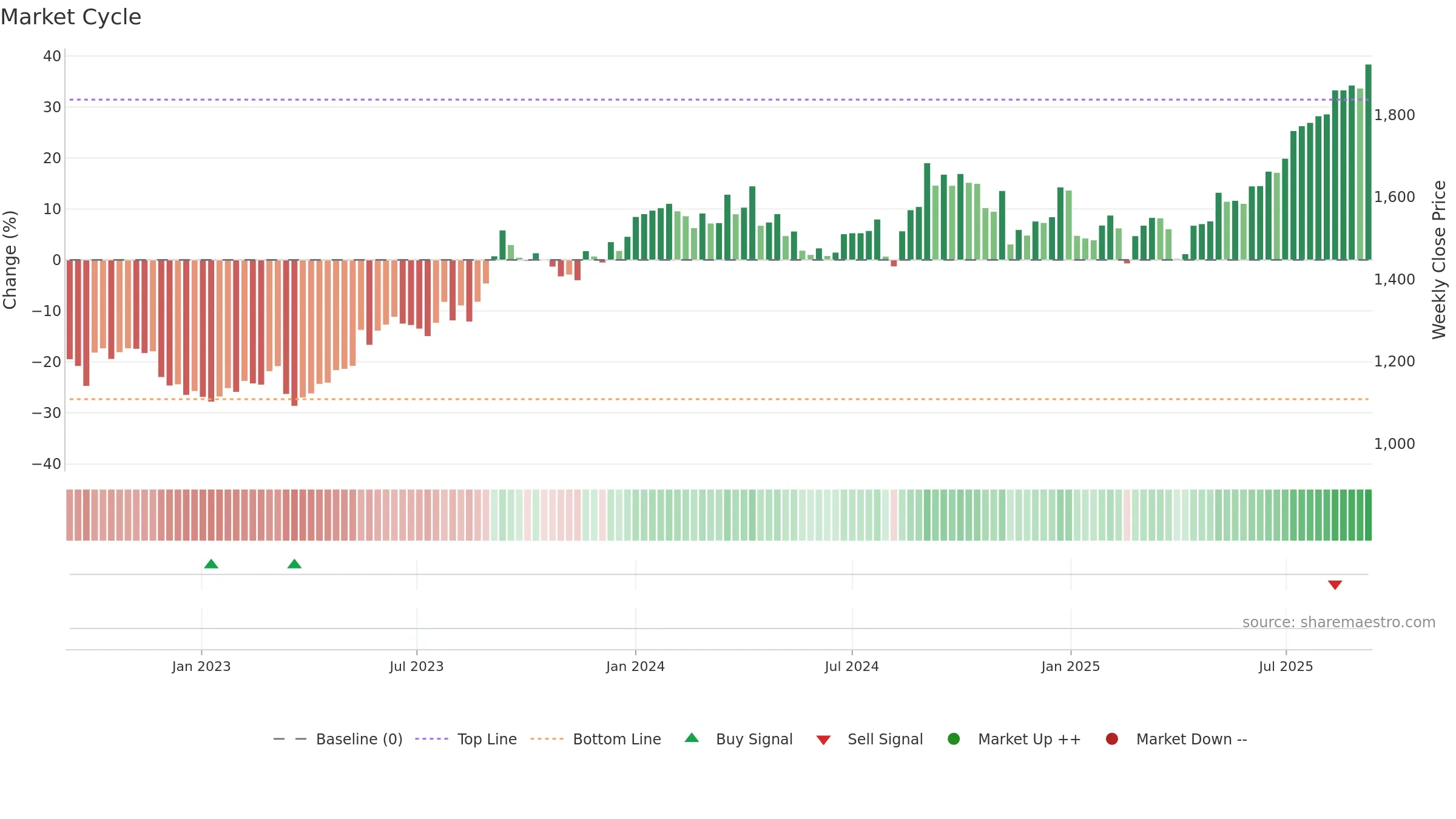Click the Jan 2024 axis label
Image resolution: width=1456 pixels, height=819 pixels.
click(x=636, y=666)
